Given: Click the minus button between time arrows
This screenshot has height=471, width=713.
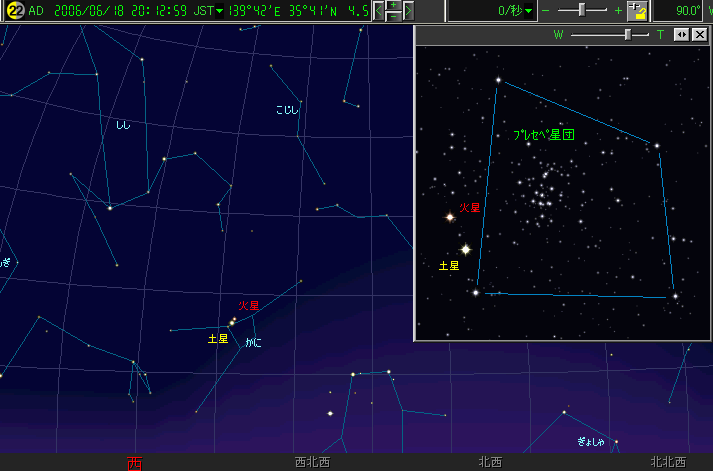Looking at the screenshot, I should 394,17.
